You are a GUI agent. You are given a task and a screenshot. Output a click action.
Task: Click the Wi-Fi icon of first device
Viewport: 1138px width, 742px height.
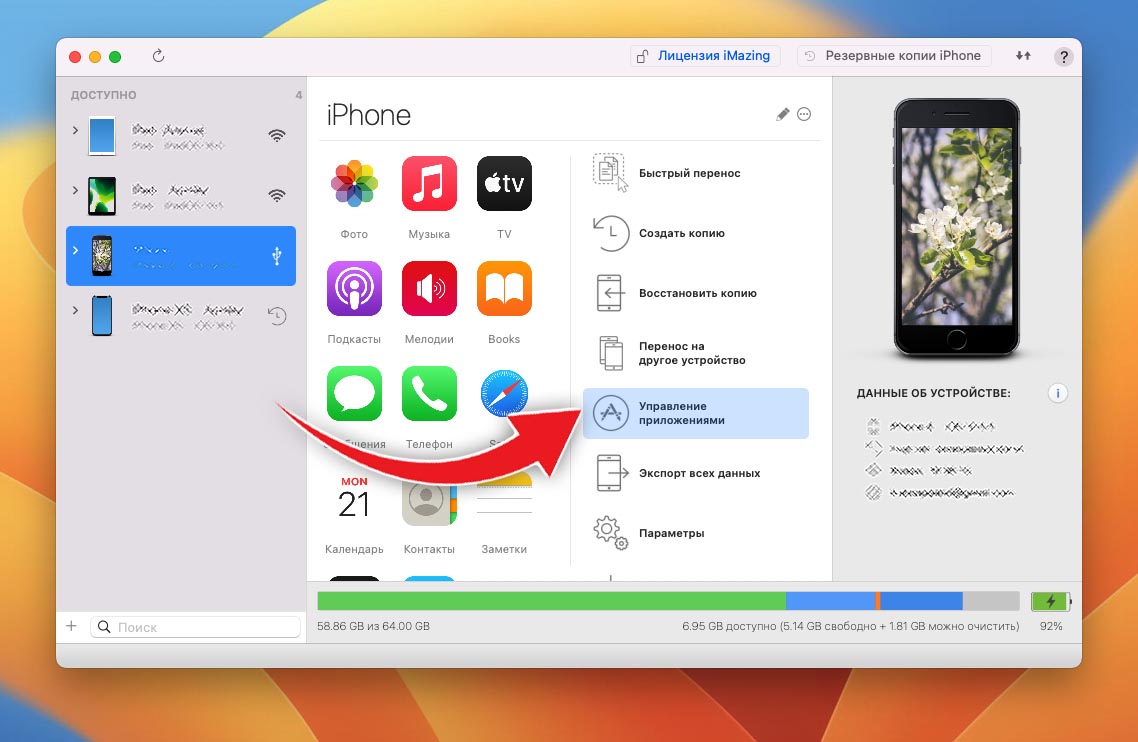pos(277,135)
